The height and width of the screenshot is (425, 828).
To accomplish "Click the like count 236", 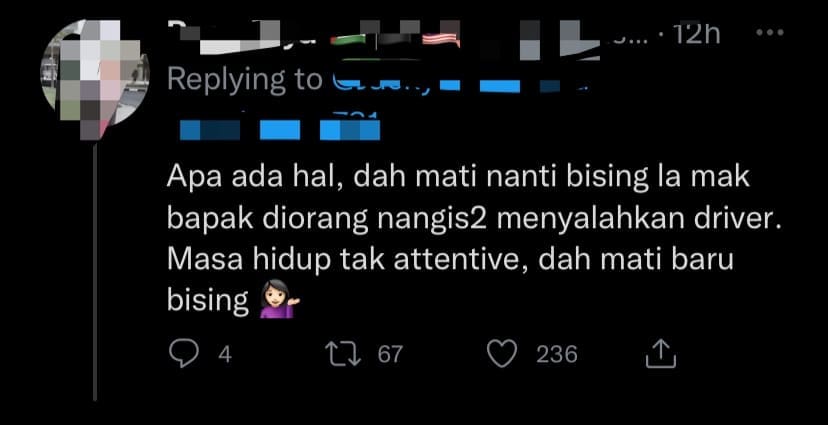I will point(557,354).
